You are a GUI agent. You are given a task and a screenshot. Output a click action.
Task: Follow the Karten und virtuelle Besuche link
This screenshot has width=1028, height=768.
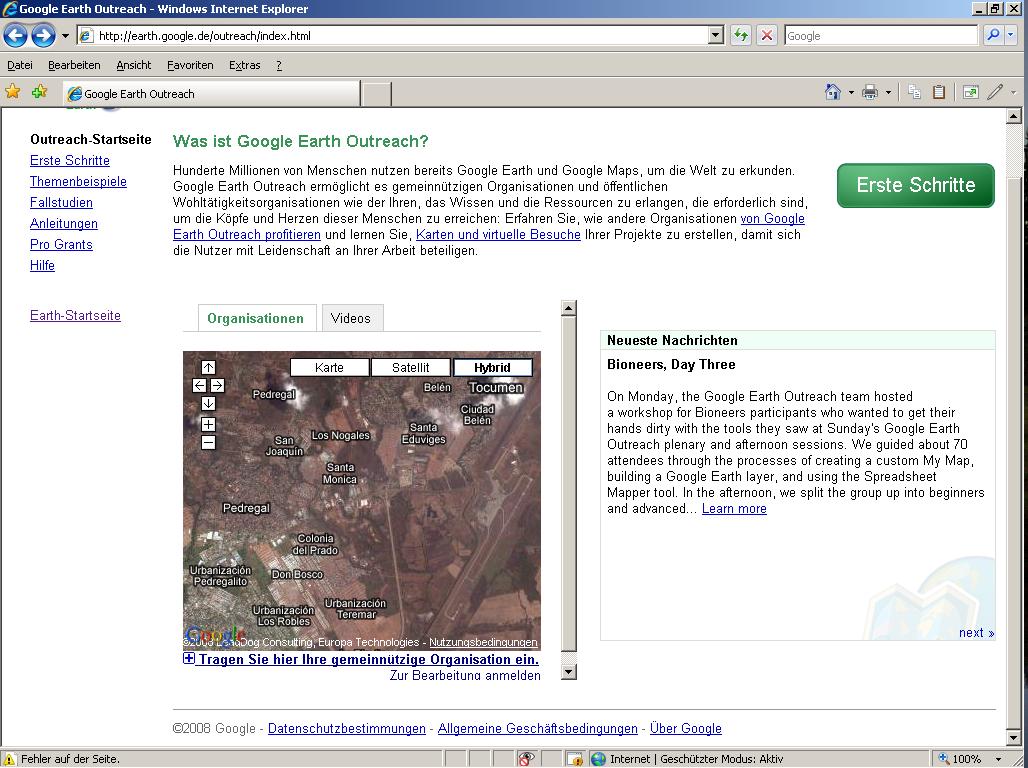(498, 234)
